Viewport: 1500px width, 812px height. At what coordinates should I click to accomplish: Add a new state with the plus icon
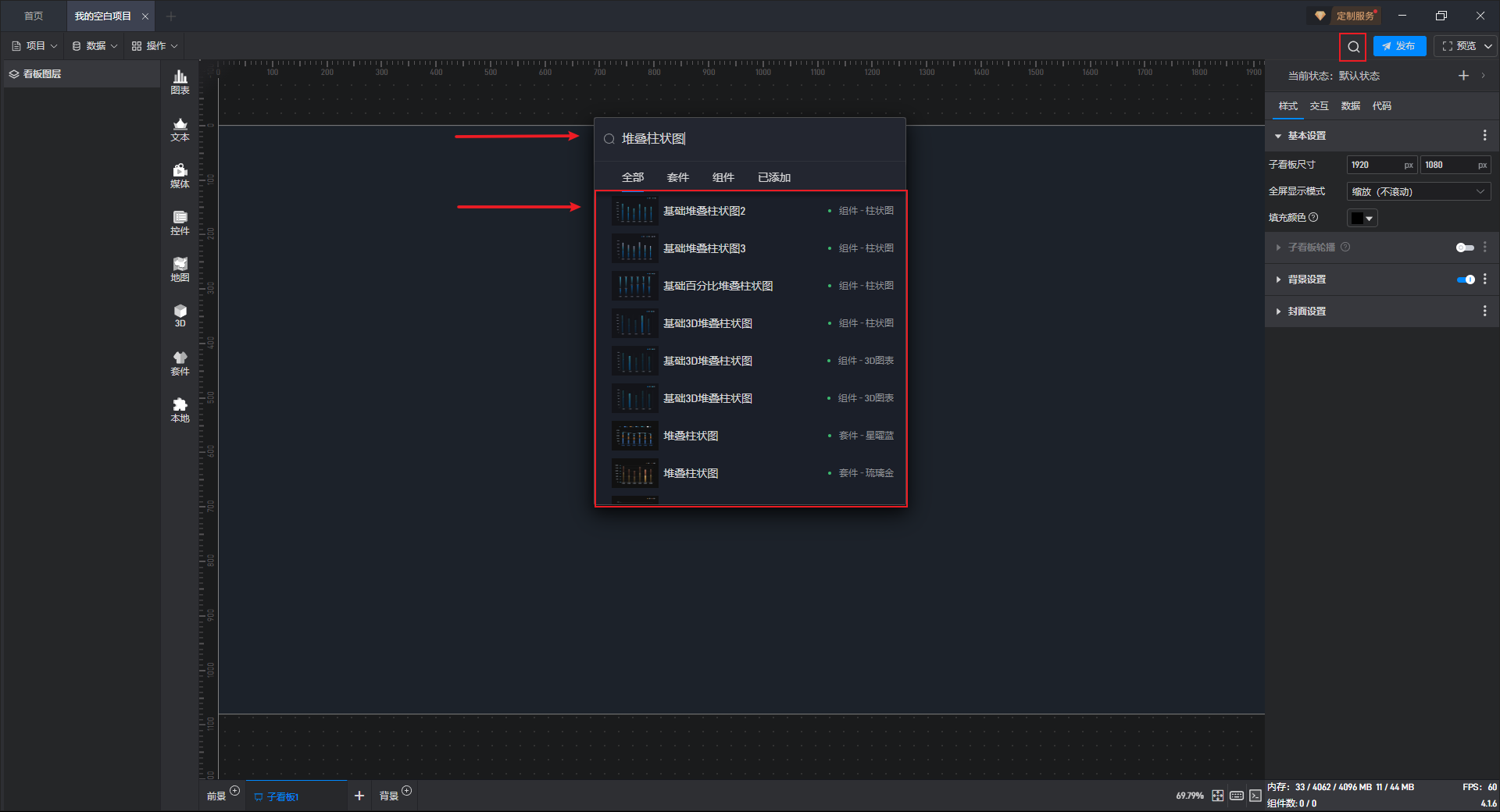pyautogui.click(x=1463, y=76)
